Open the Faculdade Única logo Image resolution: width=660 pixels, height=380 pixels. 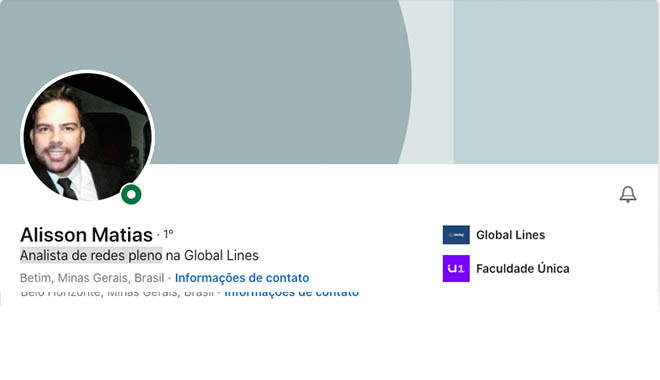[456, 268]
